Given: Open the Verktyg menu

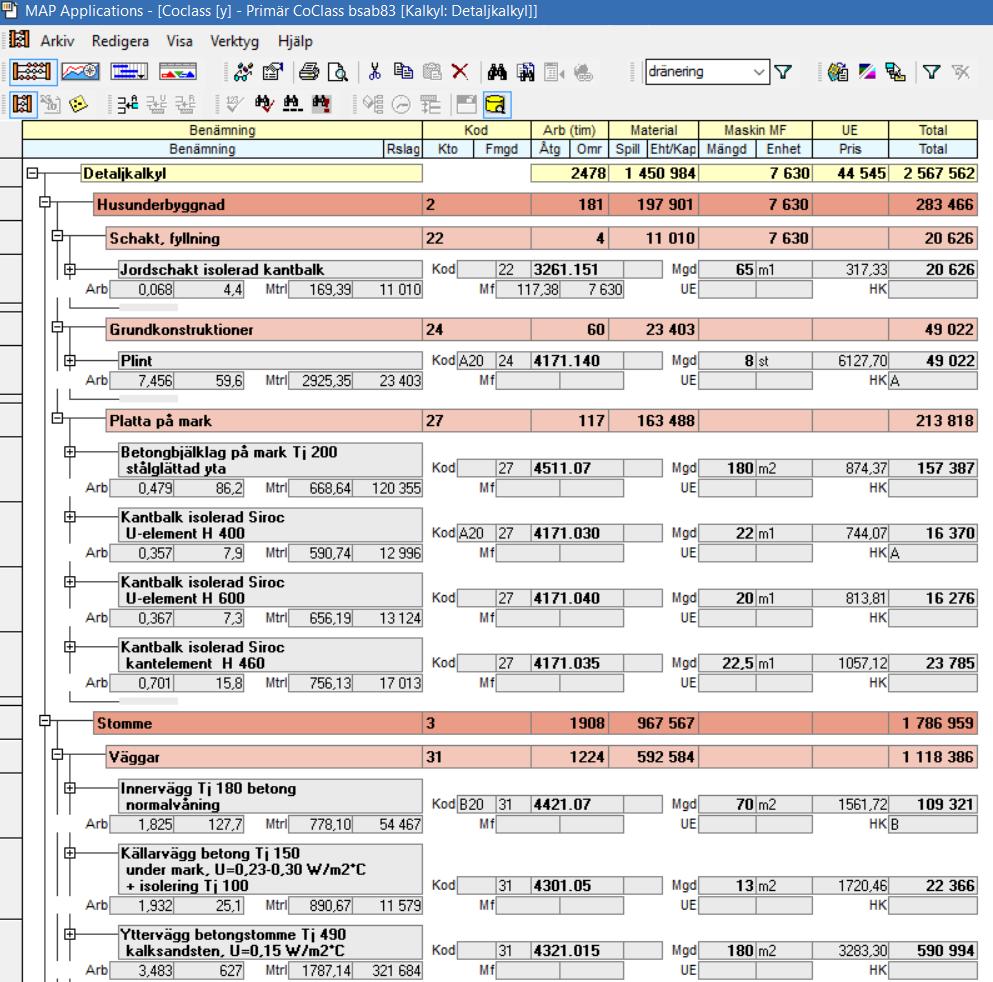Looking at the screenshot, I should 234,41.
